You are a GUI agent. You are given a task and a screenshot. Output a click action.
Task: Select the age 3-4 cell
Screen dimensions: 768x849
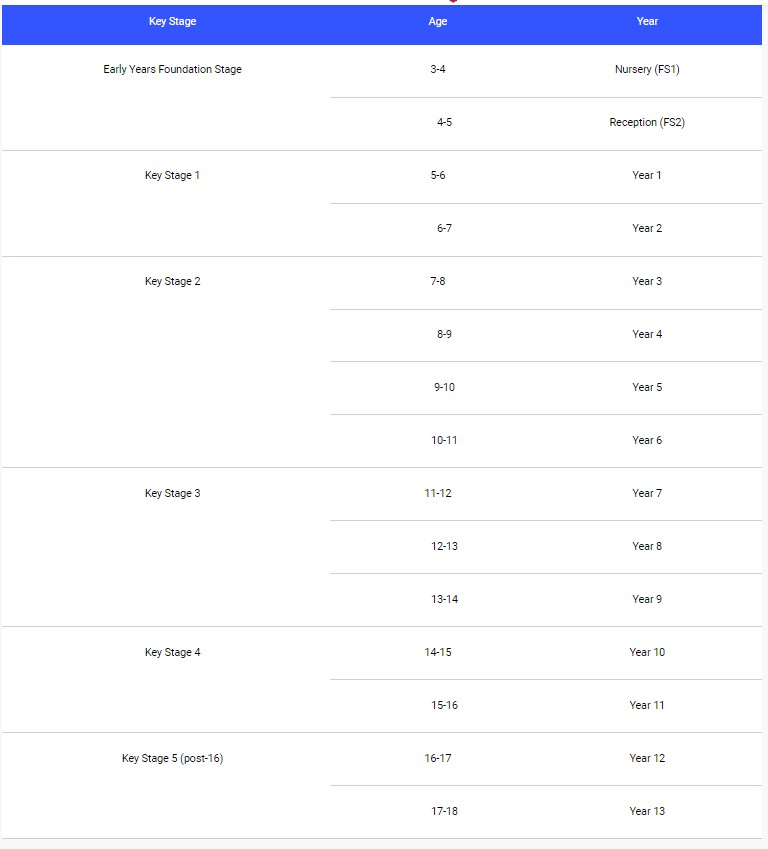(x=438, y=70)
